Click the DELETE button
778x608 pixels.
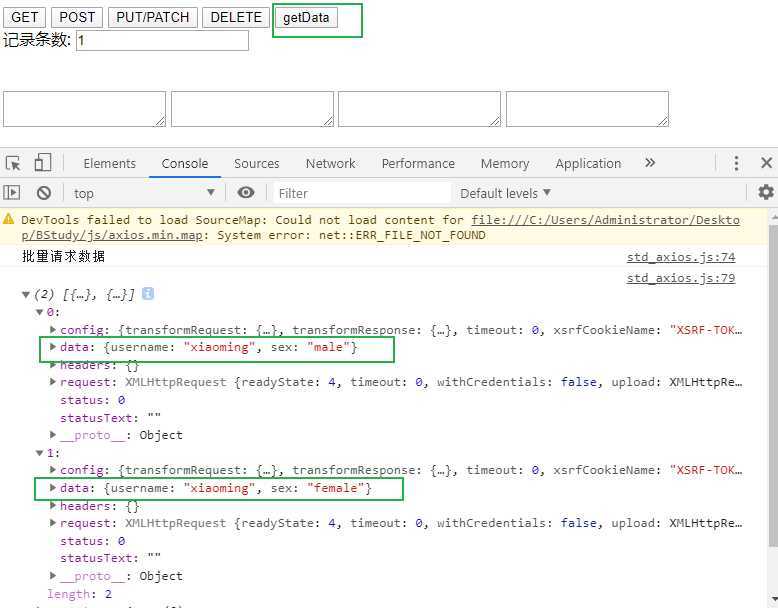236,17
